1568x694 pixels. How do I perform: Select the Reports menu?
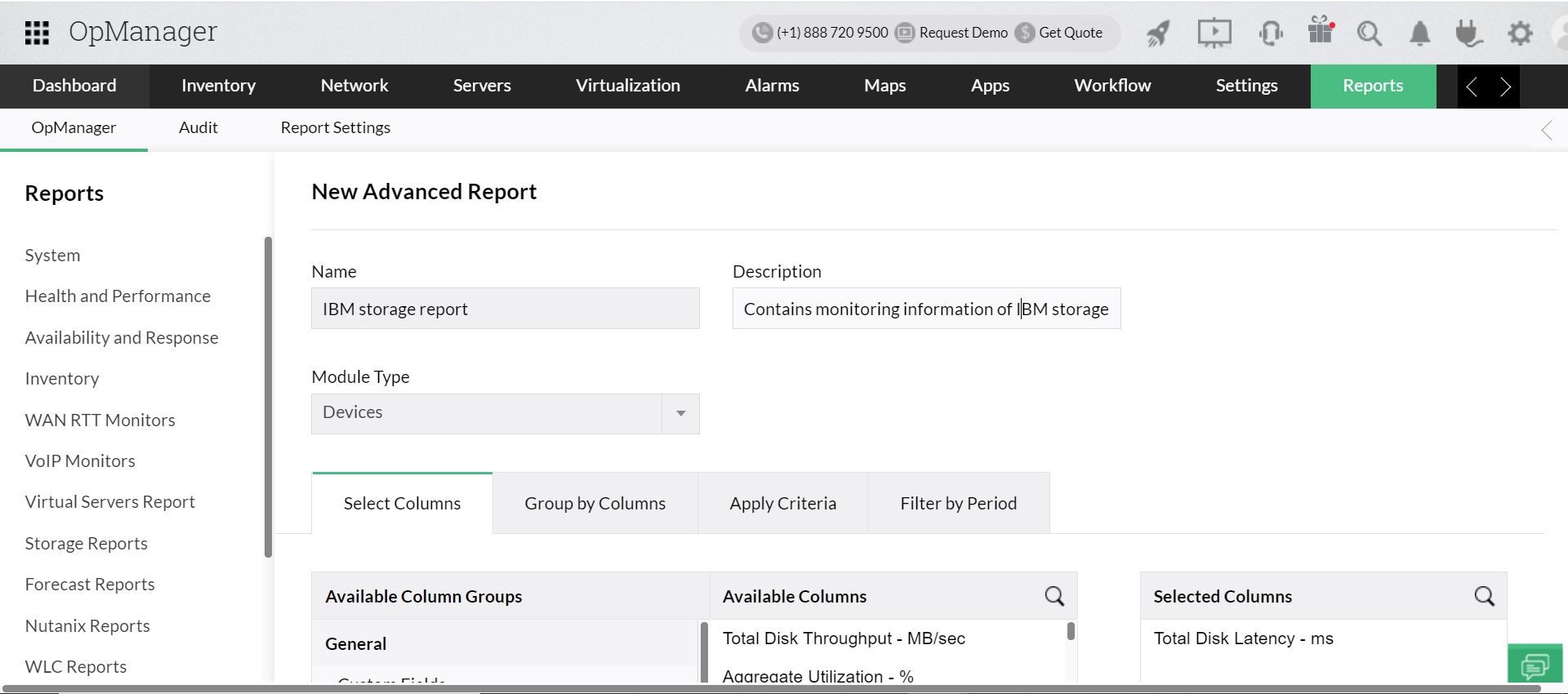tap(1373, 86)
